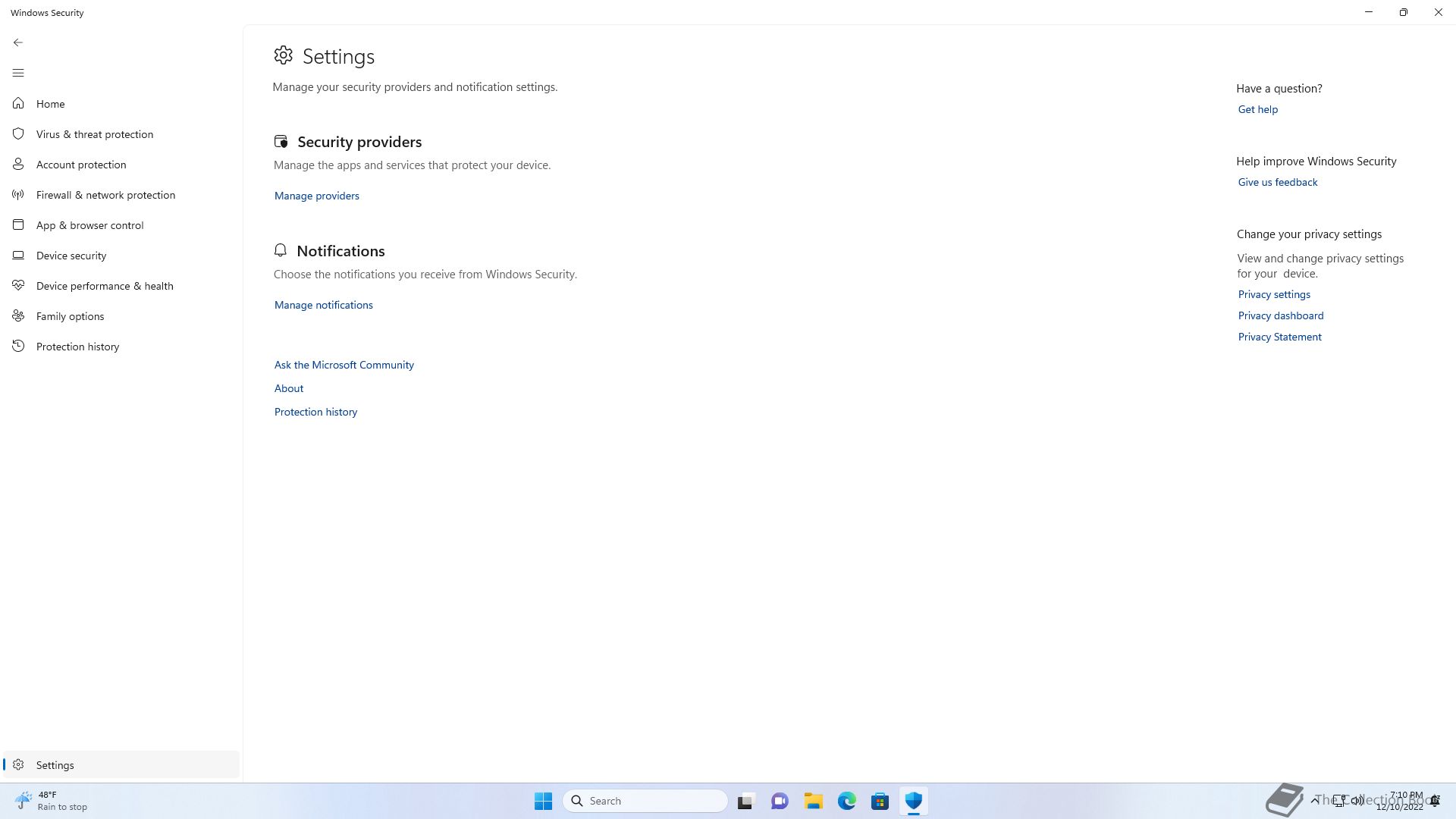Open the Manage notifications link
This screenshot has height=819, width=1456.
pyautogui.click(x=323, y=305)
